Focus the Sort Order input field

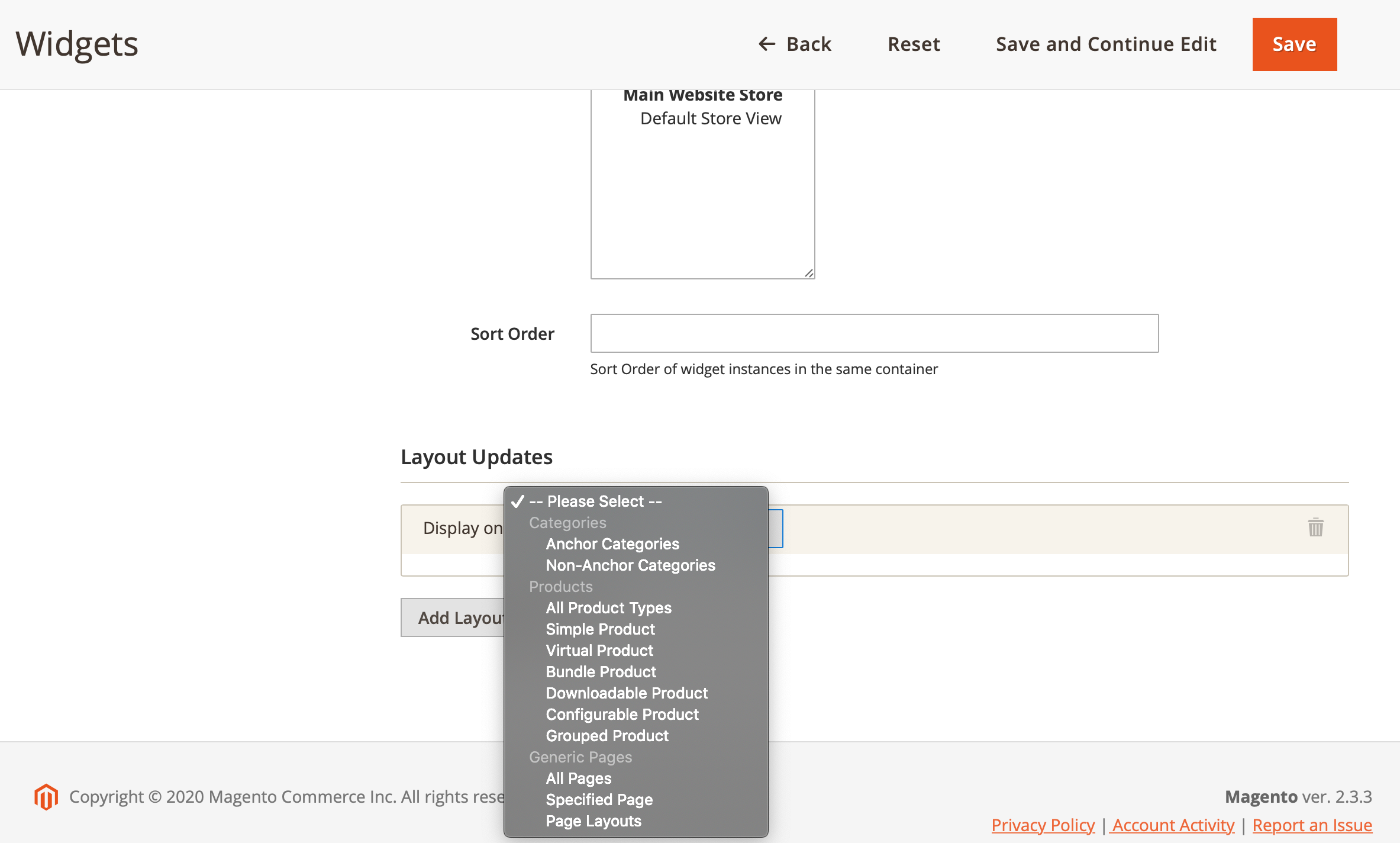[874, 333]
